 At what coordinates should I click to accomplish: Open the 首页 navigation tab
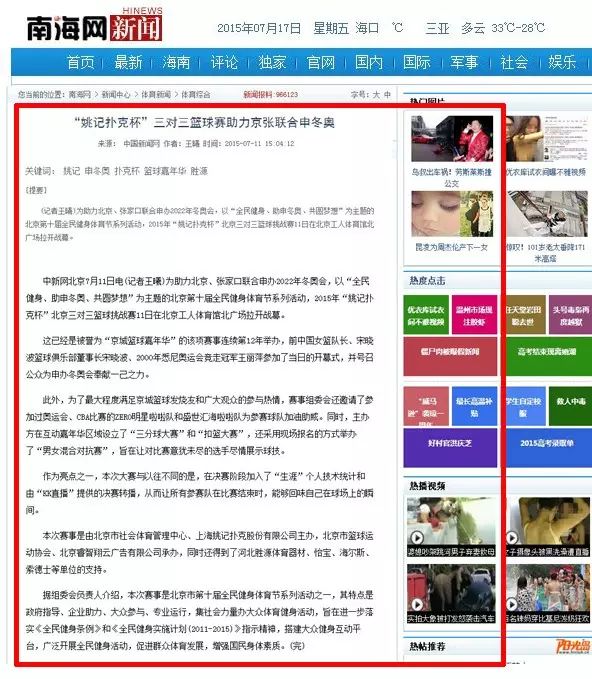pos(80,62)
